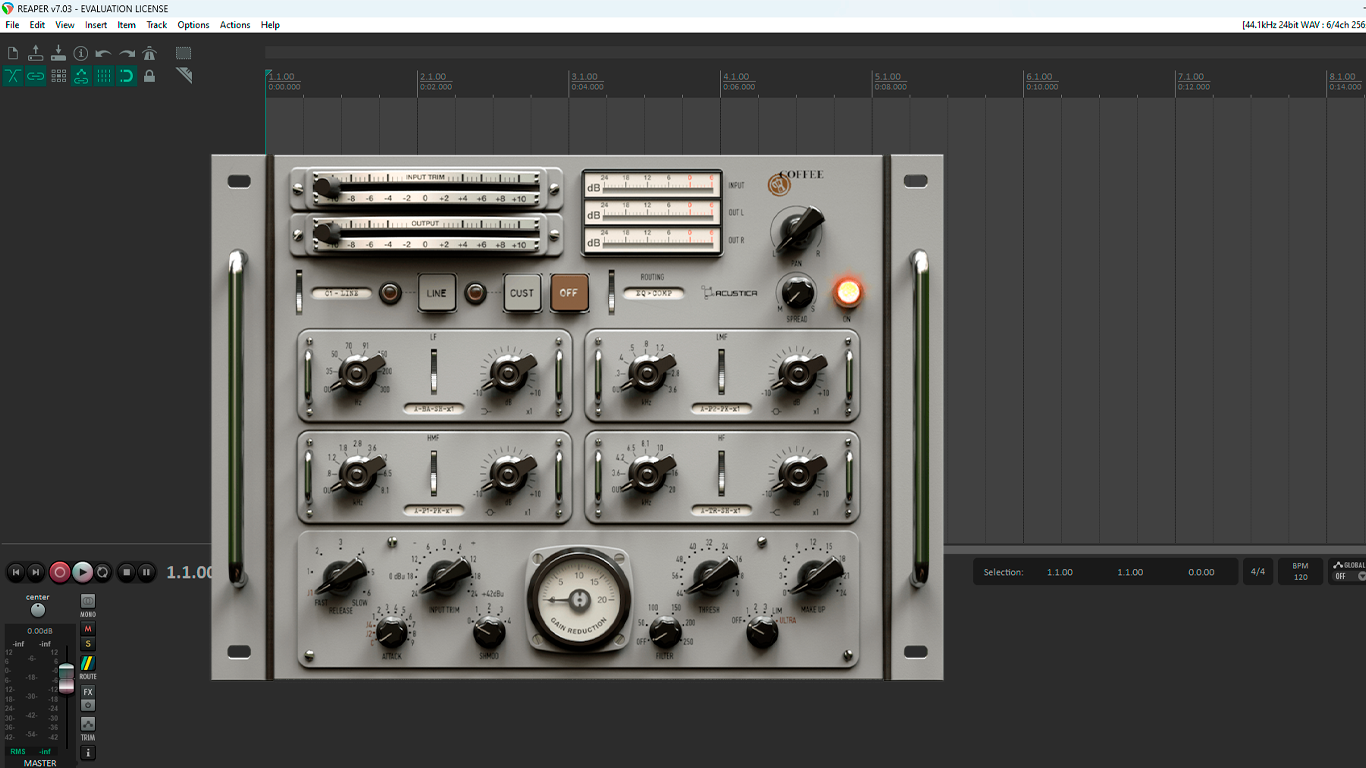Screen dimensions: 1366x768
Task: Open the File menu
Action: [x=12, y=25]
